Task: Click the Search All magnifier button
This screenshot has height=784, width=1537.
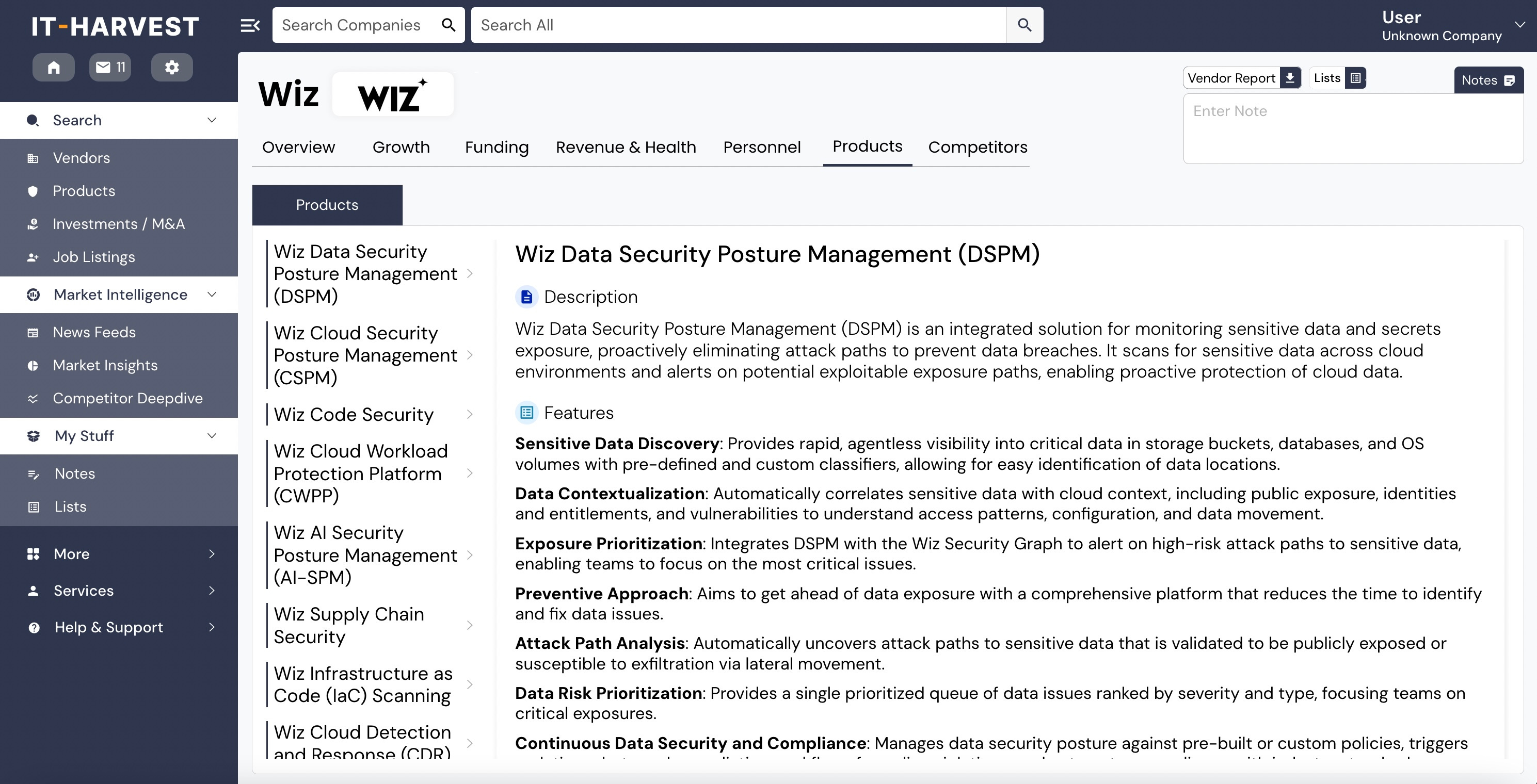Action: 1024,25
